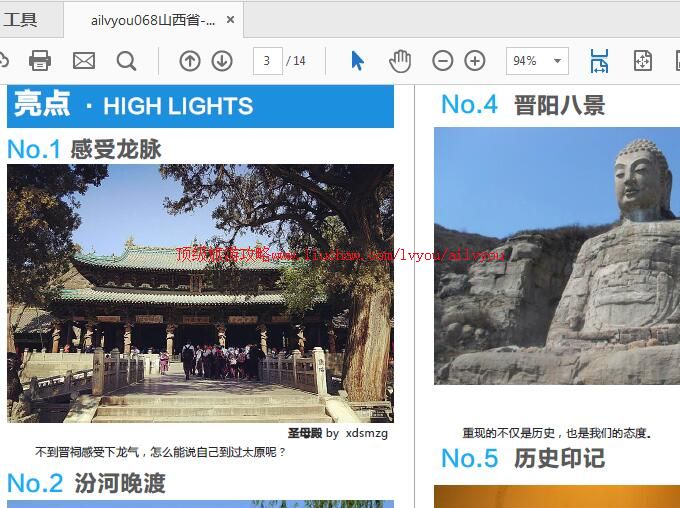
Task: Click the fit full page icon
Action: (x=643, y=61)
